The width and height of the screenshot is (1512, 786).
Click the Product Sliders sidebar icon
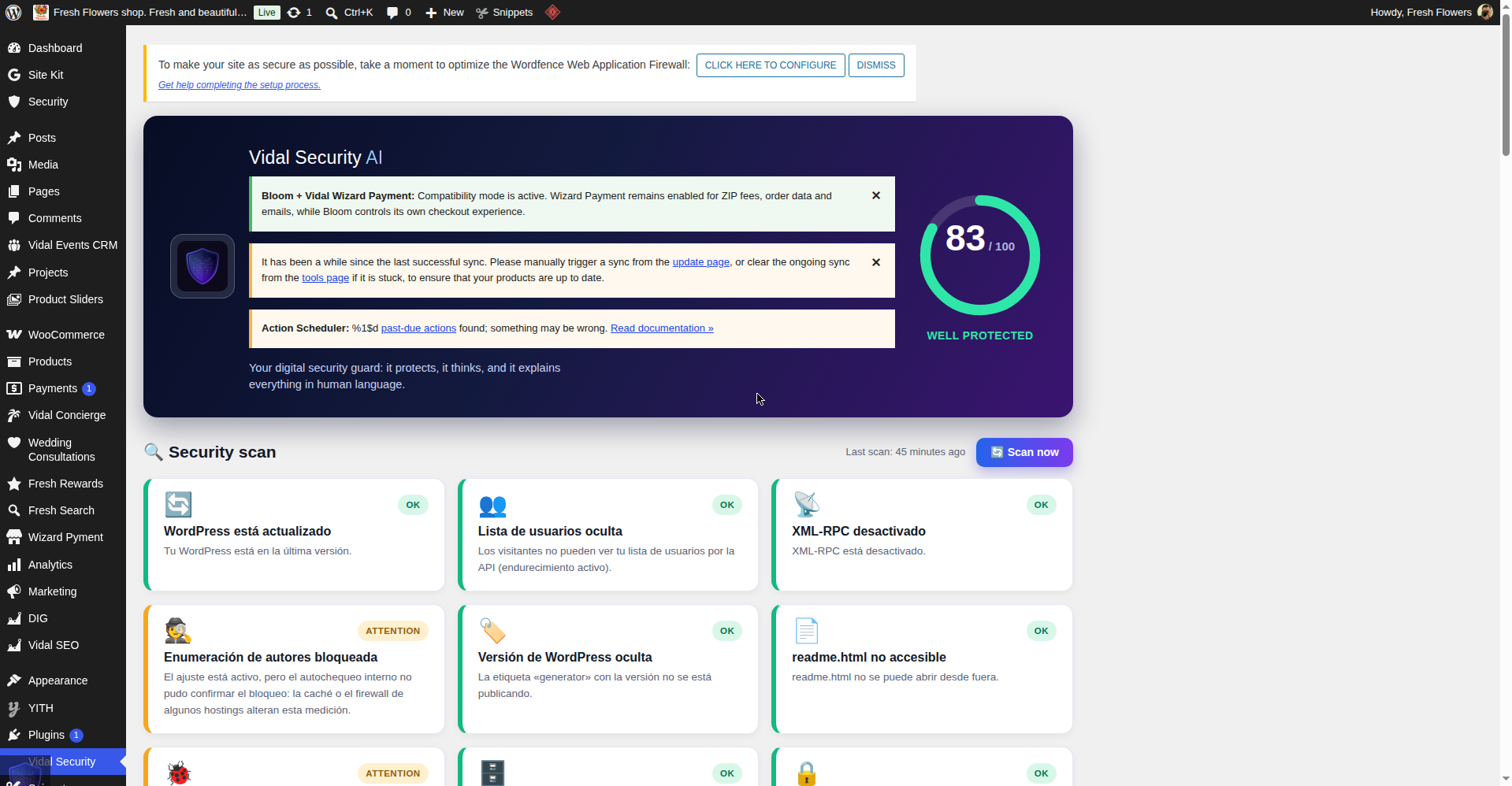point(14,299)
